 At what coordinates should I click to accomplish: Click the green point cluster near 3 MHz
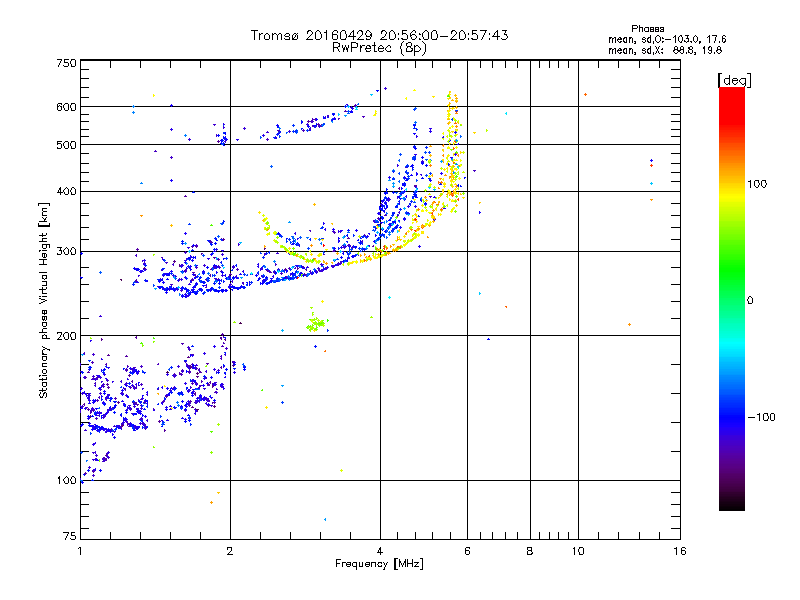tap(316, 322)
